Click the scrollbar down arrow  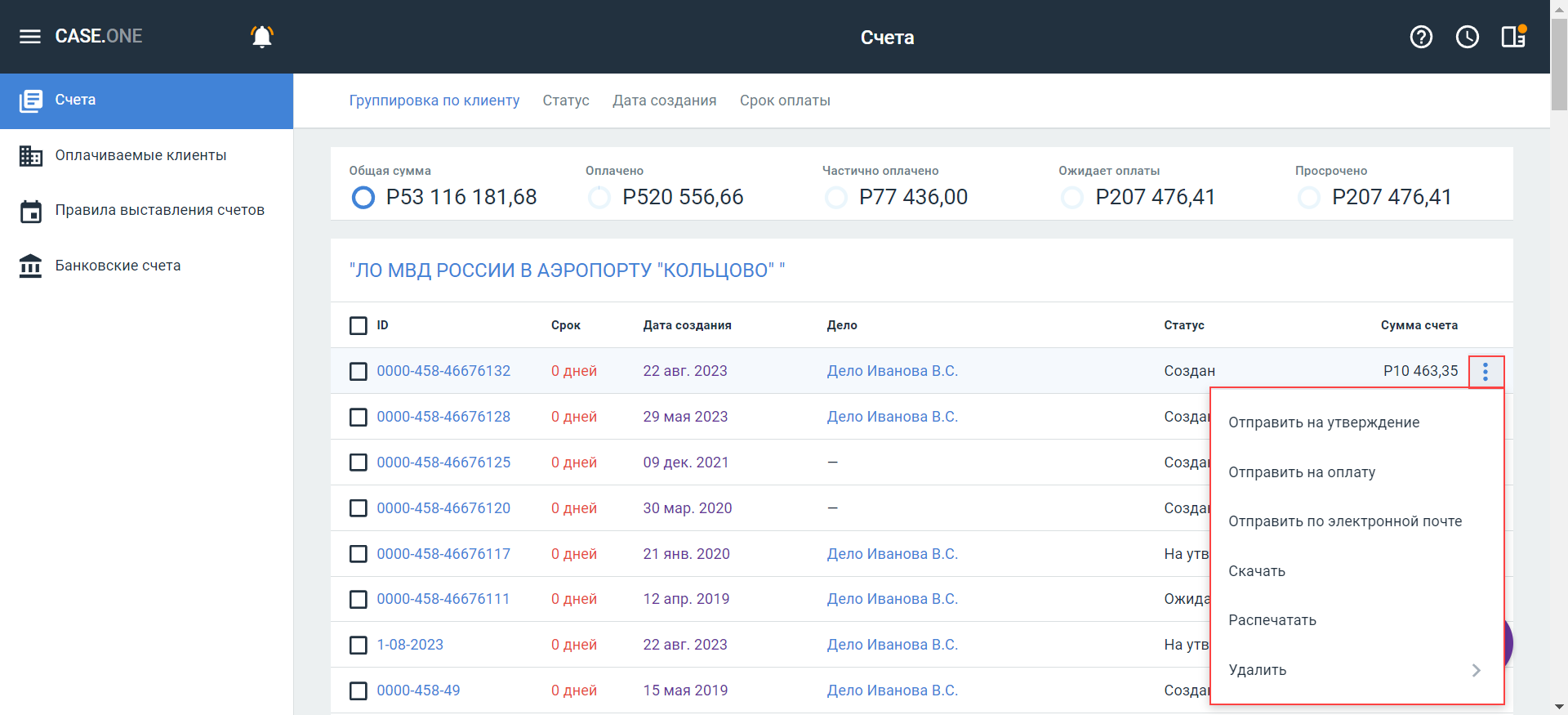coord(1559,707)
